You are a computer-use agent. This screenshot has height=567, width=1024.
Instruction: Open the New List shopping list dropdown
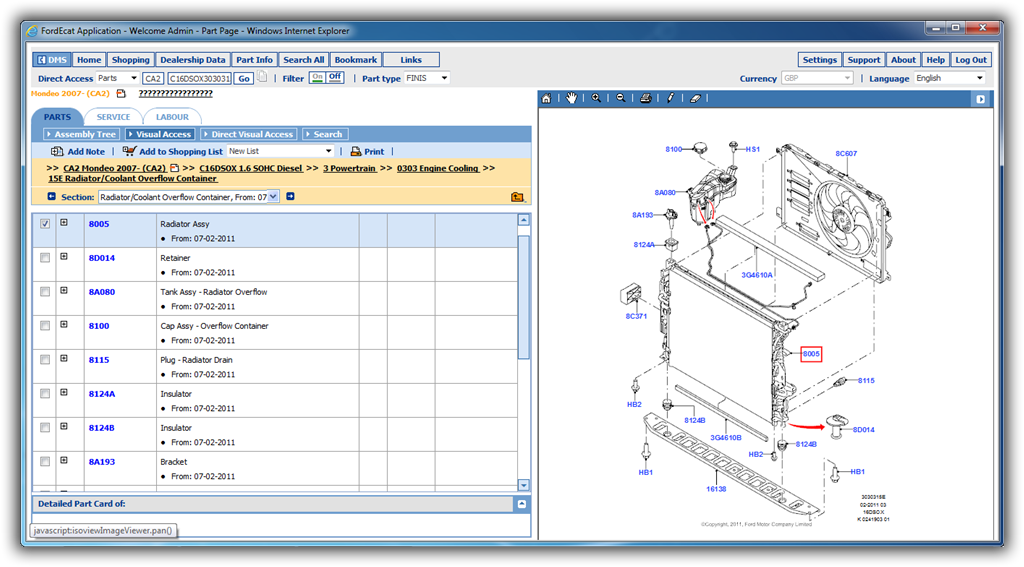click(x=281, y=151)
